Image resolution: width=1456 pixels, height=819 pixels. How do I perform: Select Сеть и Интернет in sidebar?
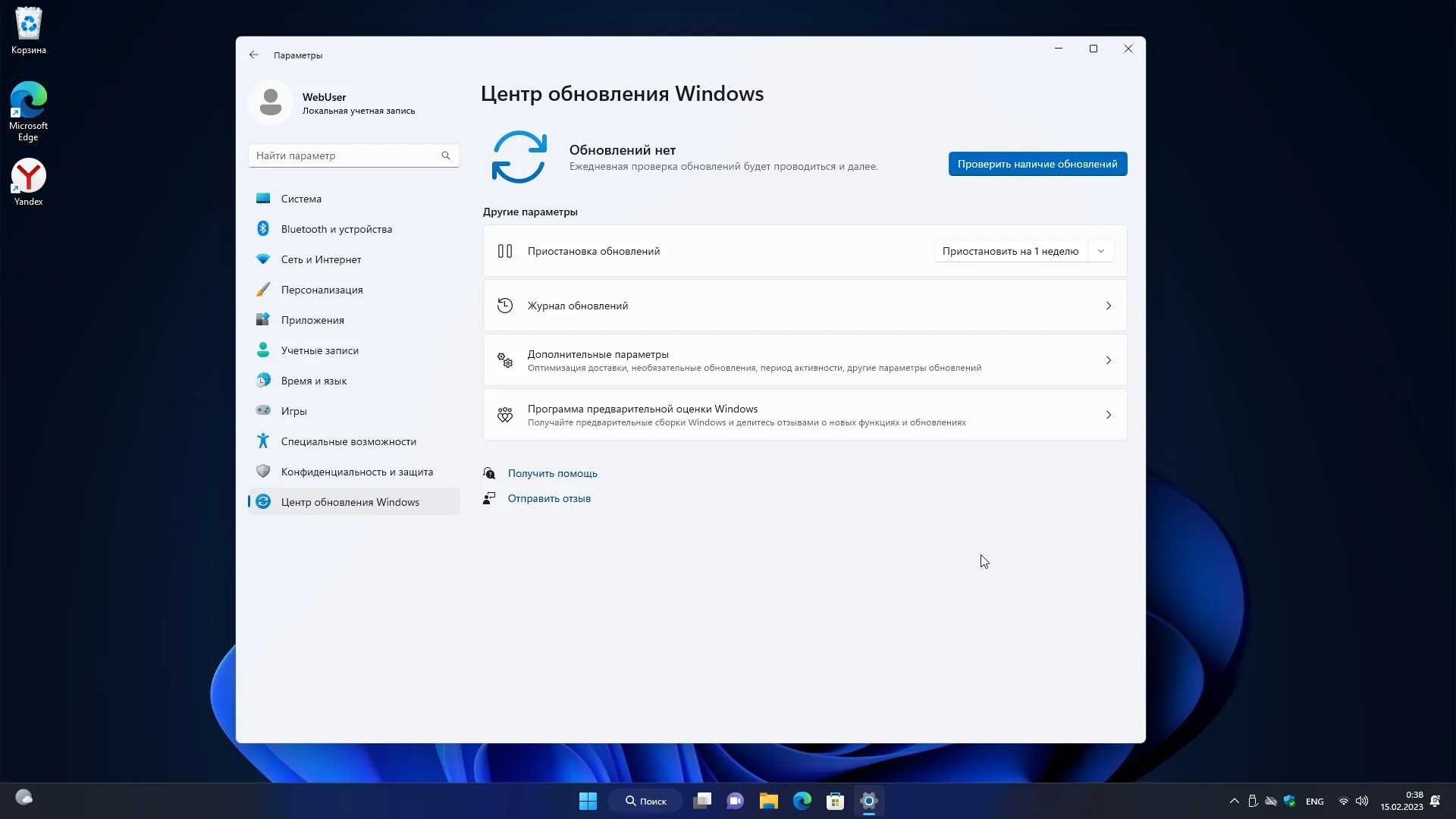tap(321, 259)
